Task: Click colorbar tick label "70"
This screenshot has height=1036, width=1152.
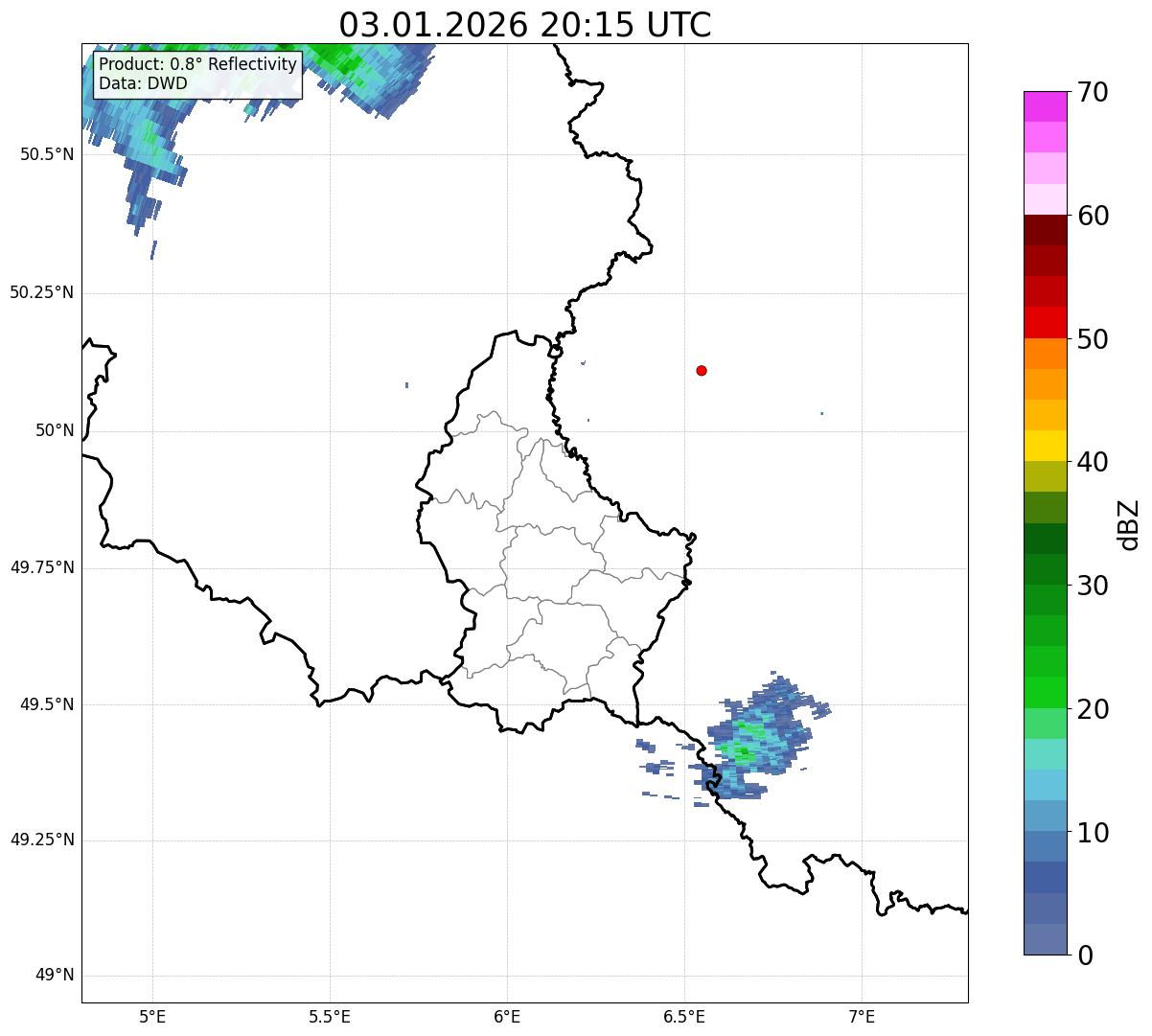Action: pos(1093,92)
